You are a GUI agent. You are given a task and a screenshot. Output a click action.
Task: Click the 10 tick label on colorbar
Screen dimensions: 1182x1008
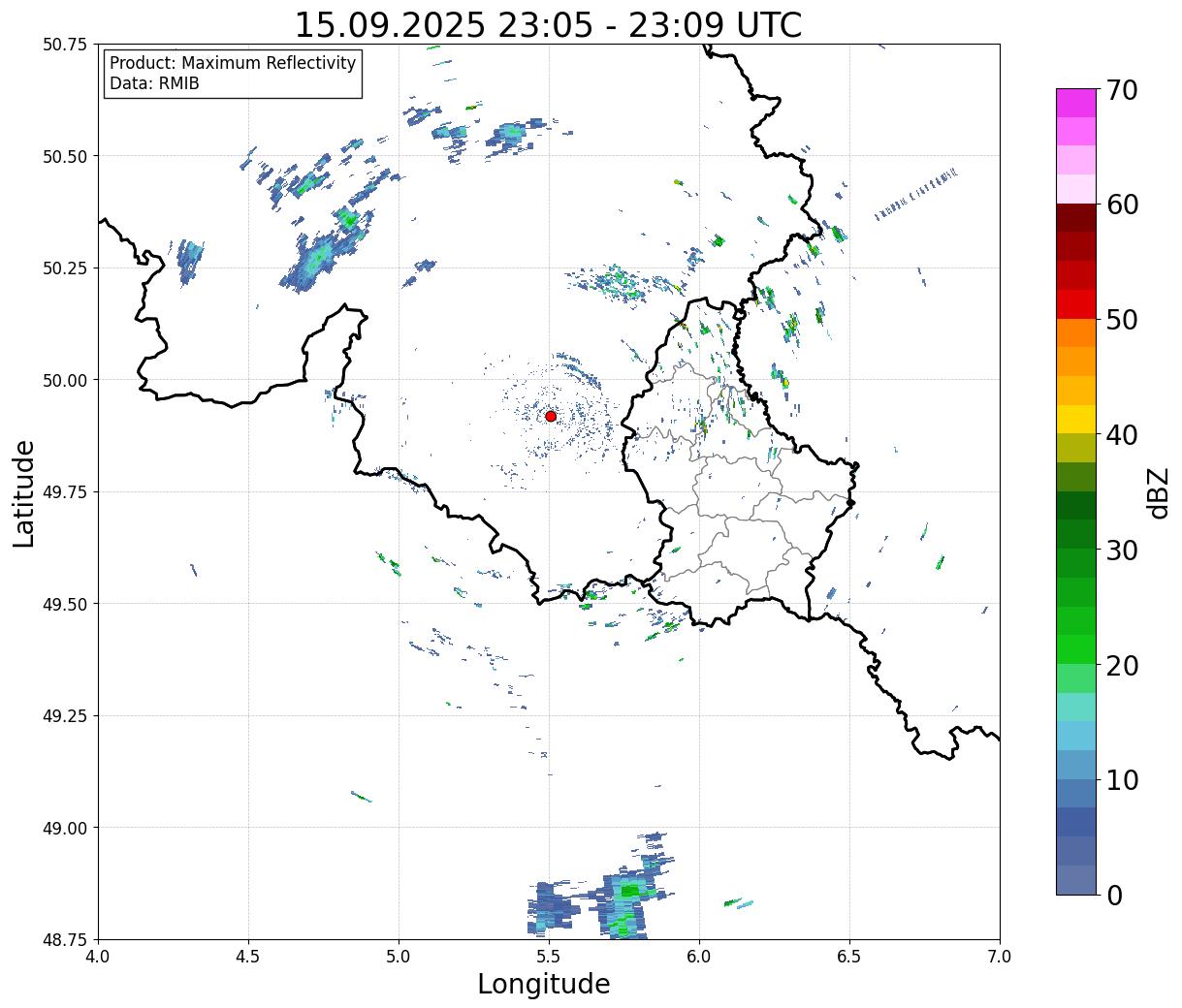click(1122, 779)
